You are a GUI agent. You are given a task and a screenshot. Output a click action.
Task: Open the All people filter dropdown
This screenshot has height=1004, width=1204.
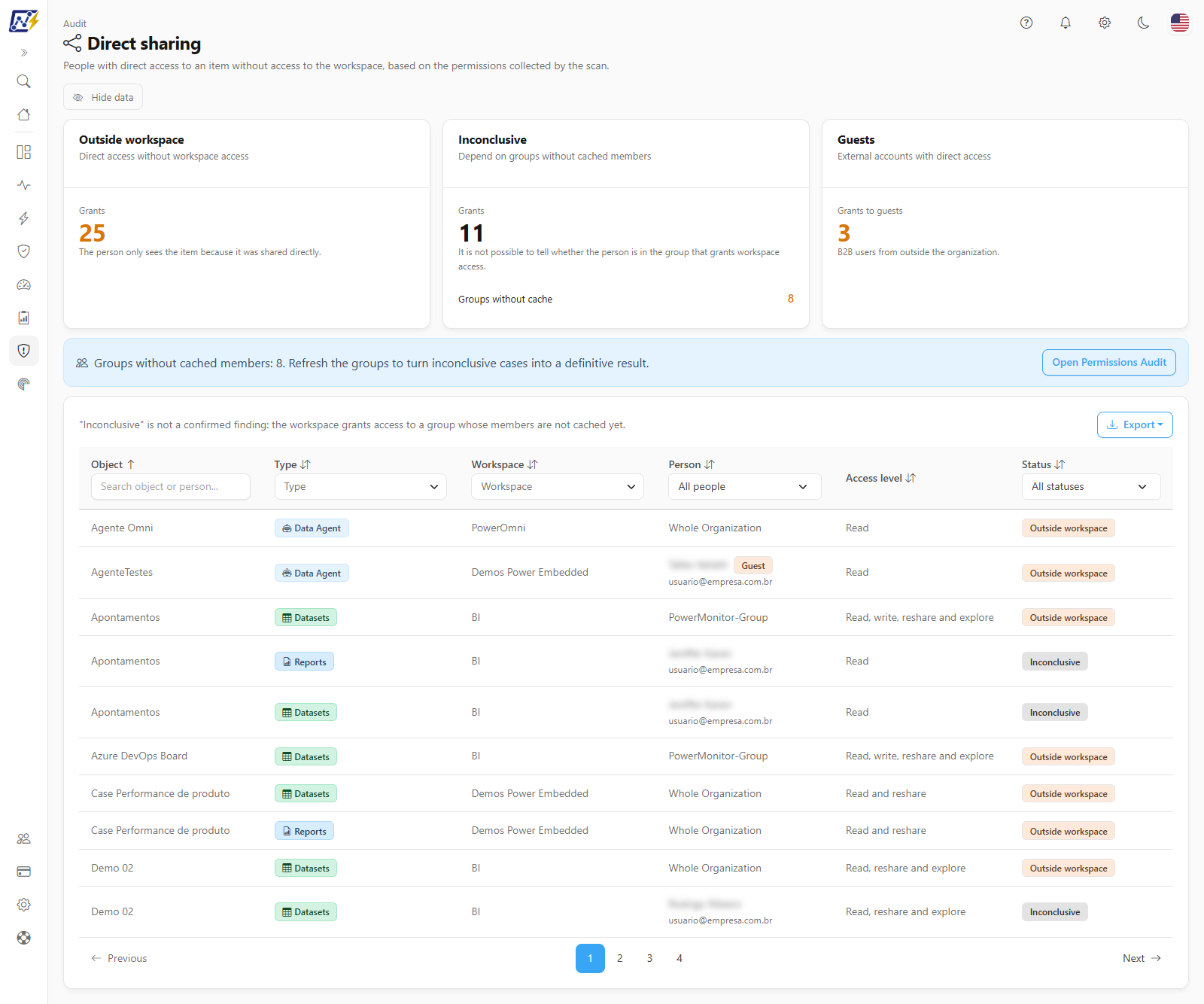[x=745, y=486]
